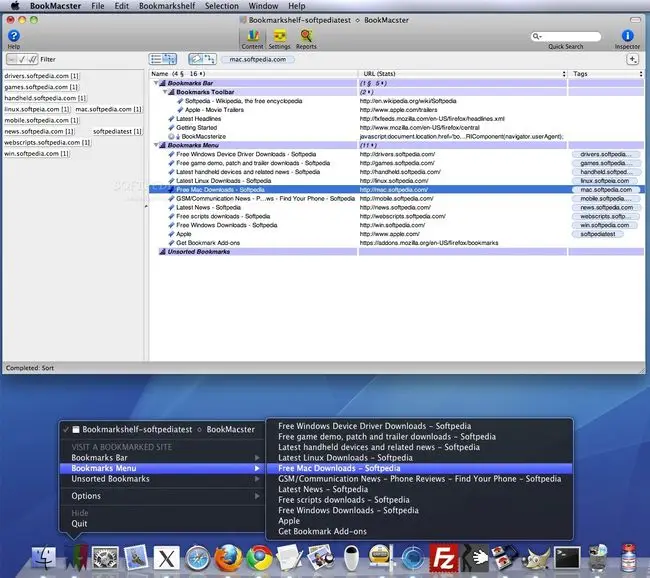
Task: Click the BookMacster dock icon
Action: pyautogui.click(x=76, y=558)
